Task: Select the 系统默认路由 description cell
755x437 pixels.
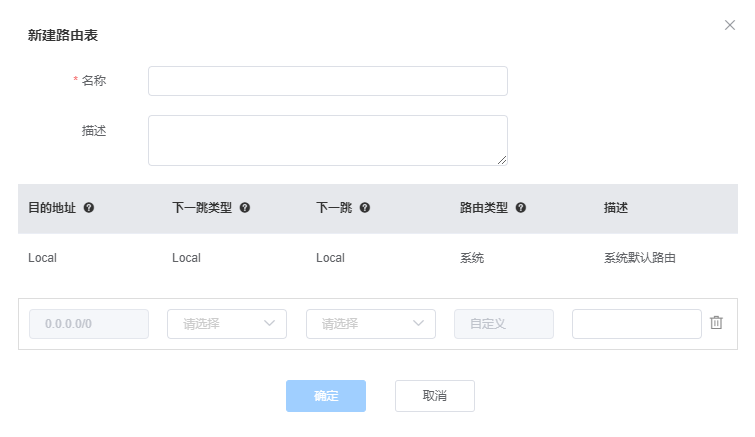Action: [640, 258]
